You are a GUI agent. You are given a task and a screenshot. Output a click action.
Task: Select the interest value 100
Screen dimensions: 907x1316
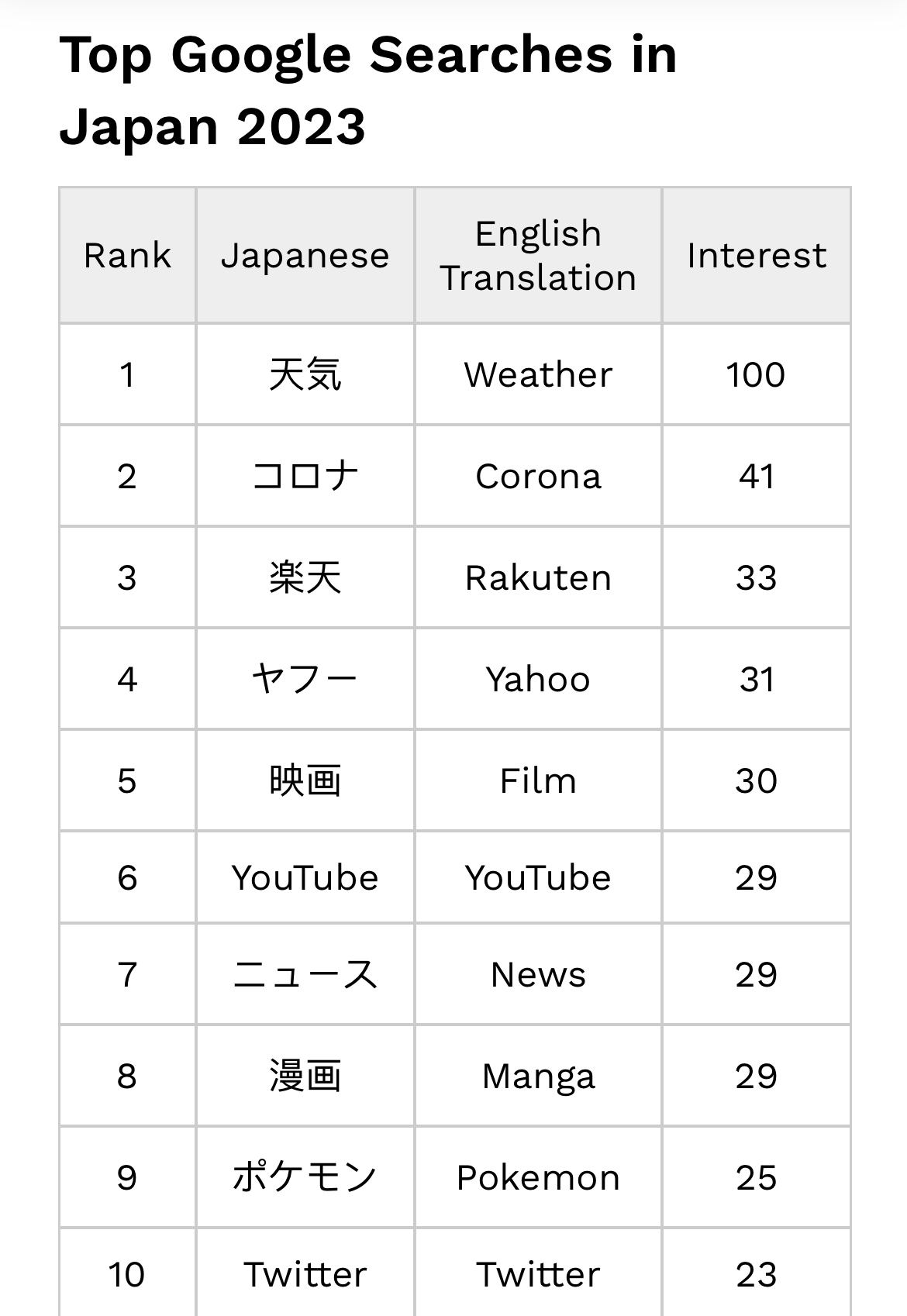point(756,375)
